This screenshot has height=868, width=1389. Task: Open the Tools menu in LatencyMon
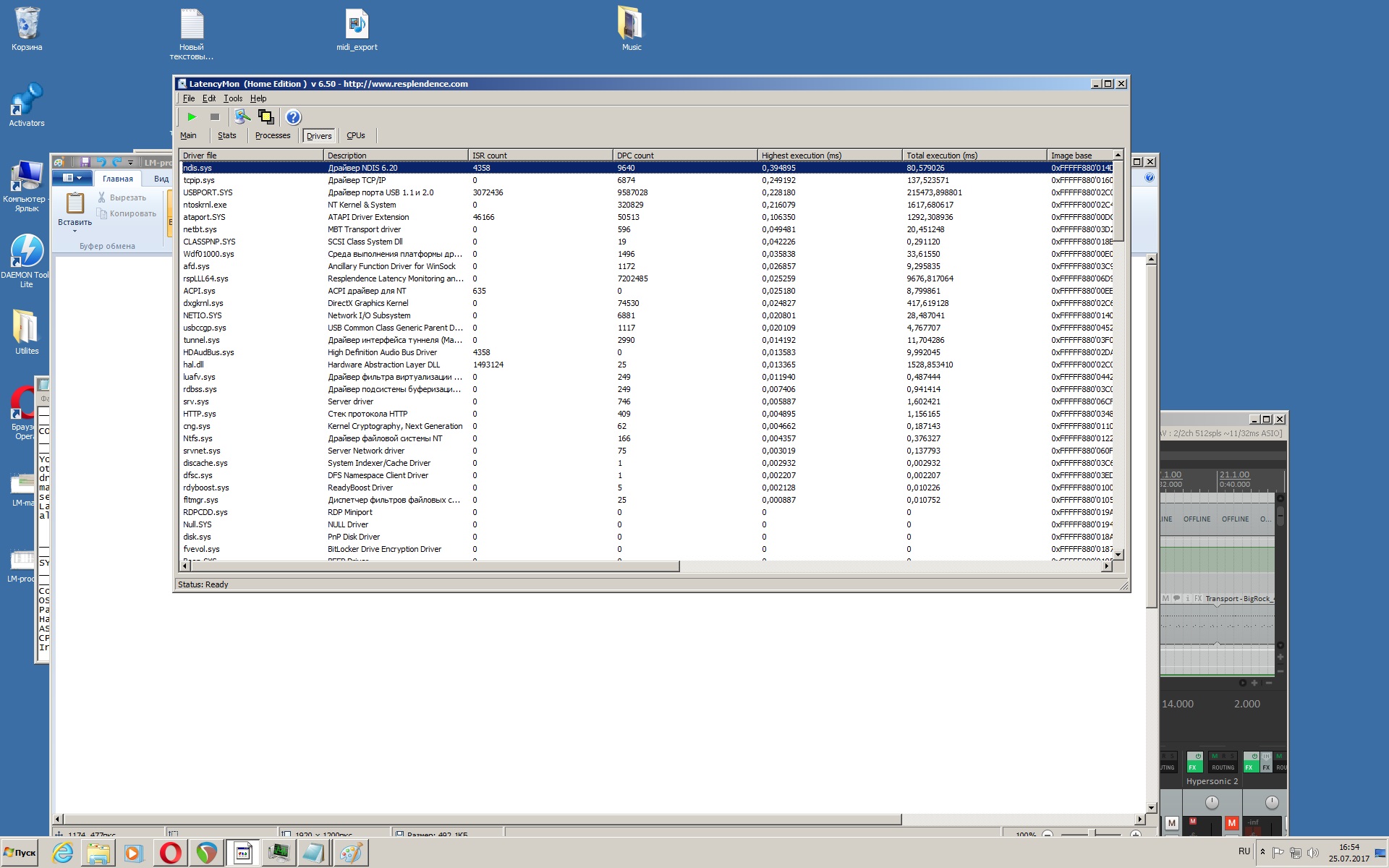click(x=233, y=98)
